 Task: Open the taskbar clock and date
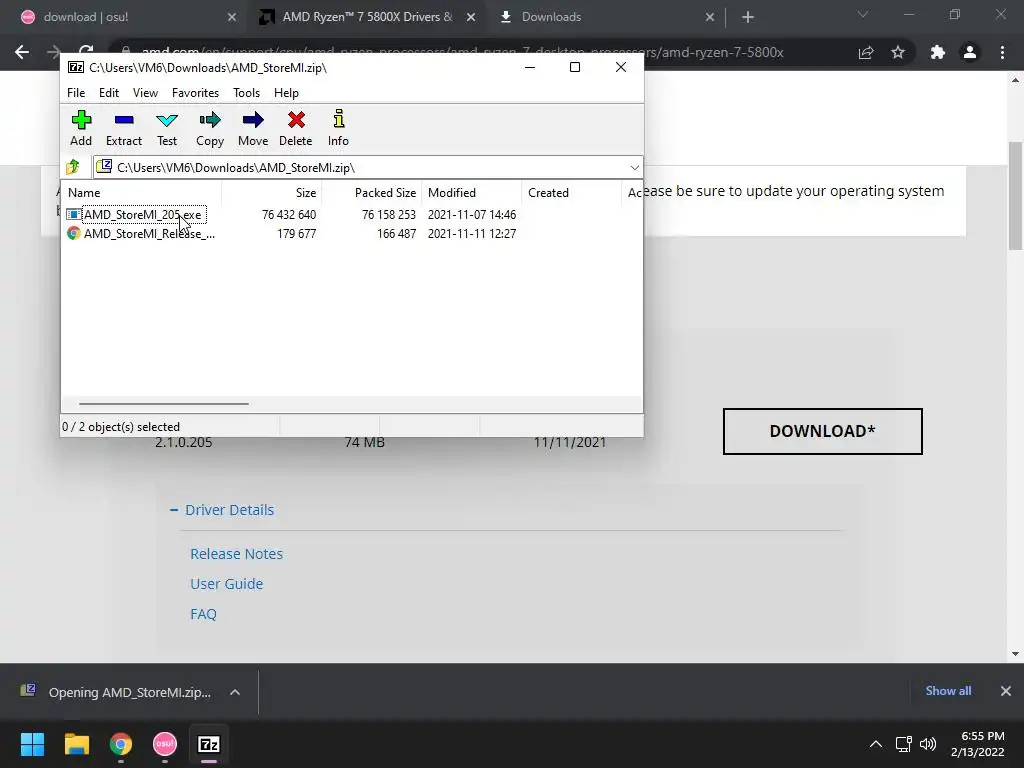[978, 744]
